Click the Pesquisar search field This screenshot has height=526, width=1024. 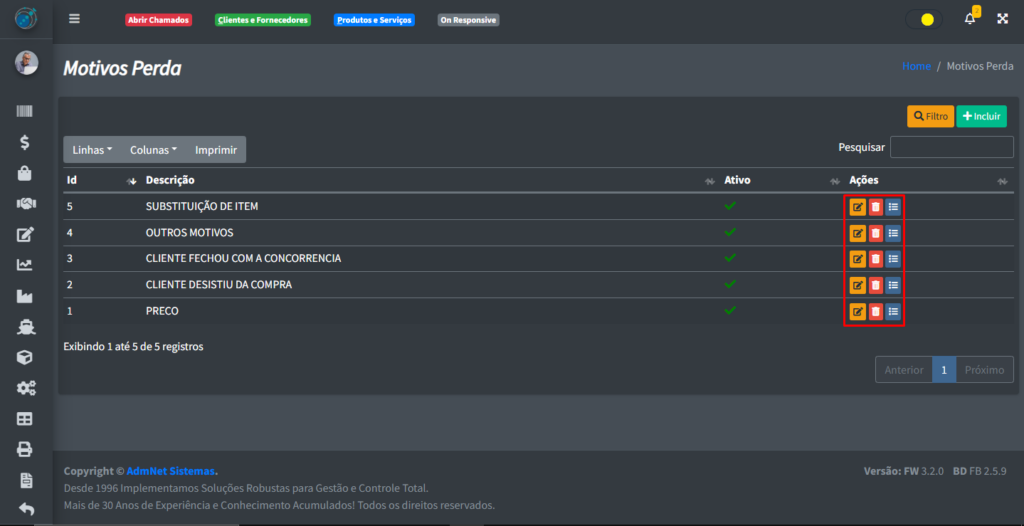[951, 148]
